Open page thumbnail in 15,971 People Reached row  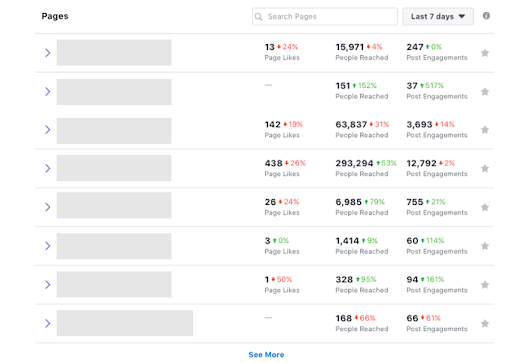click(114, 53)
